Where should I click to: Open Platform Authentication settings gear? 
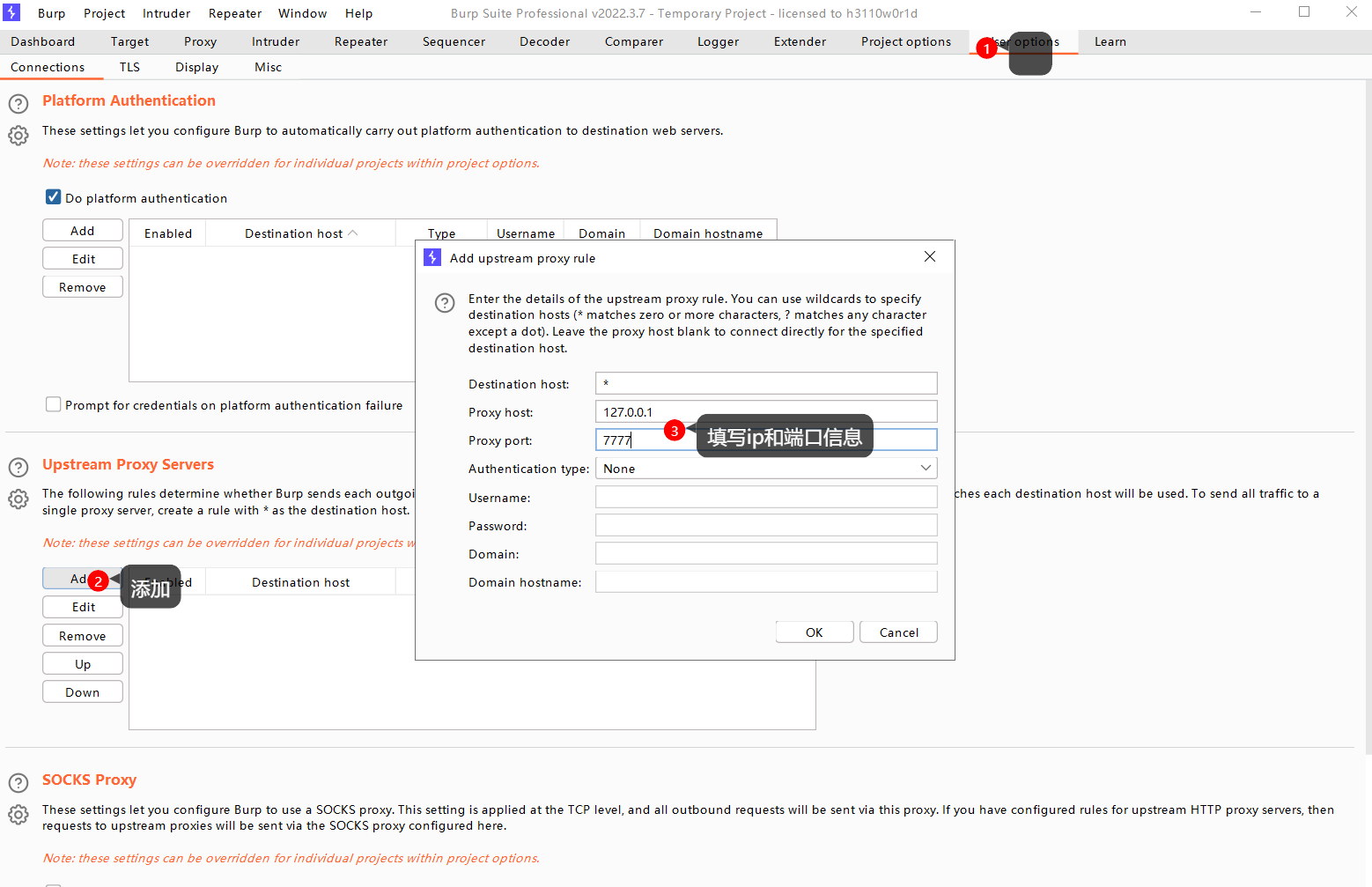(18, 136)
